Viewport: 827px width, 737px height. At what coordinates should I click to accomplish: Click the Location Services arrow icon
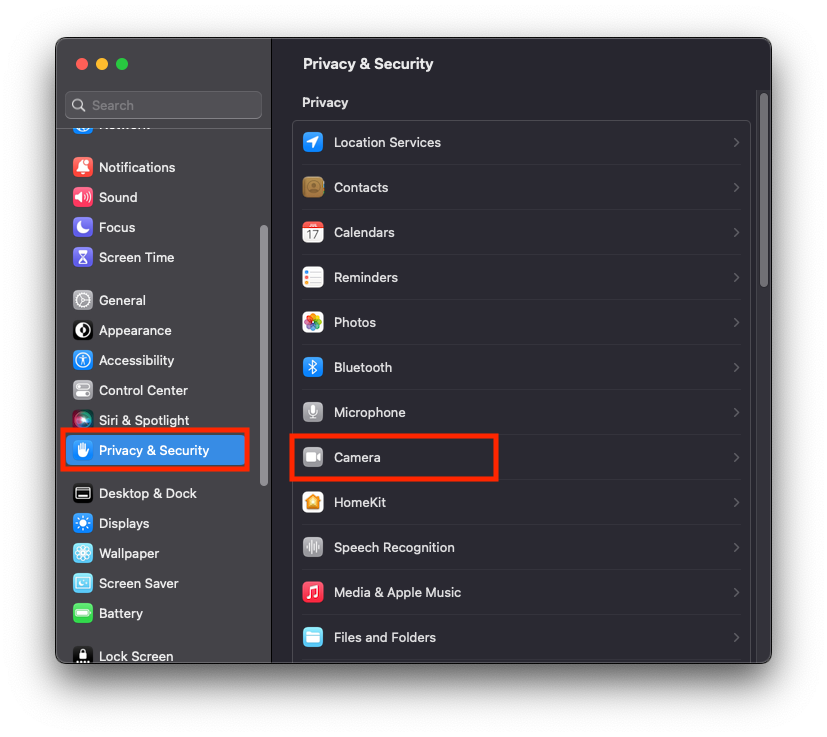click(313, 142)
